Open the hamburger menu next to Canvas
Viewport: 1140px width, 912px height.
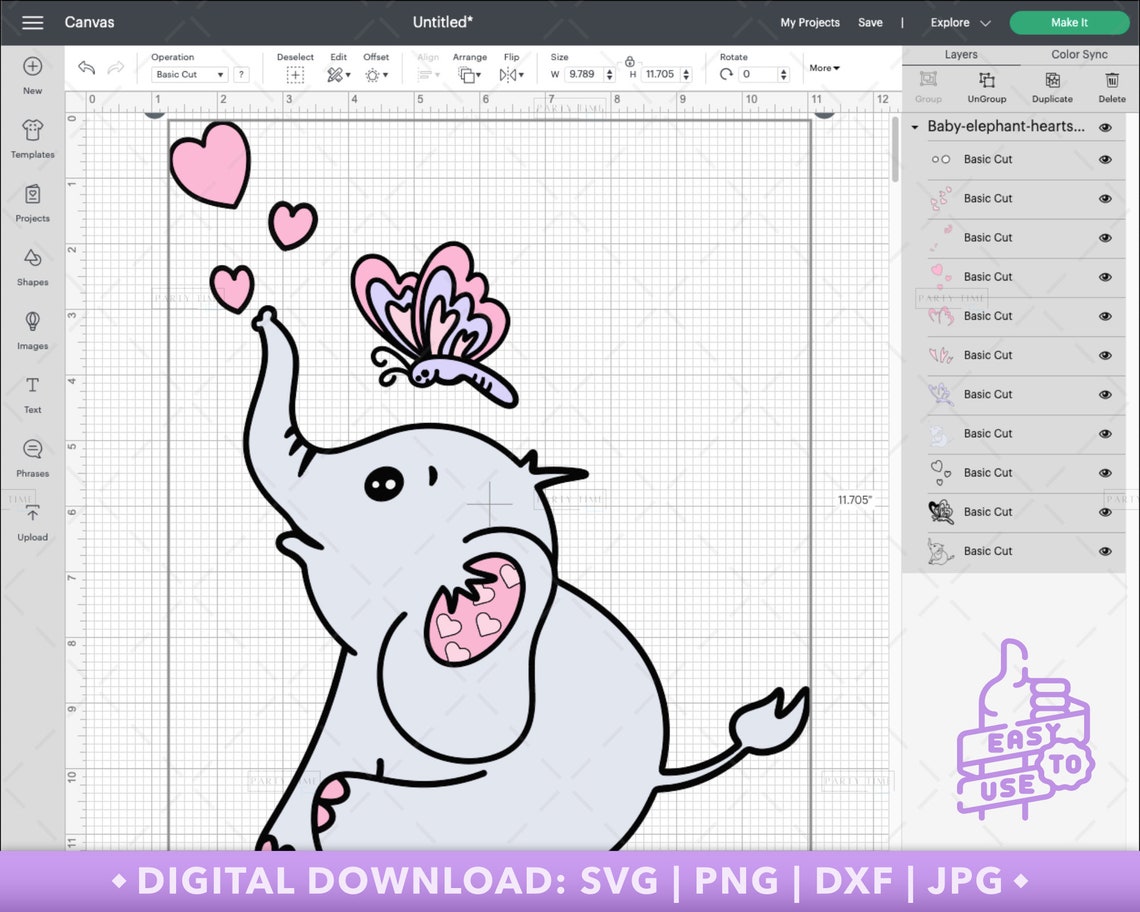(x=33, y=22)
